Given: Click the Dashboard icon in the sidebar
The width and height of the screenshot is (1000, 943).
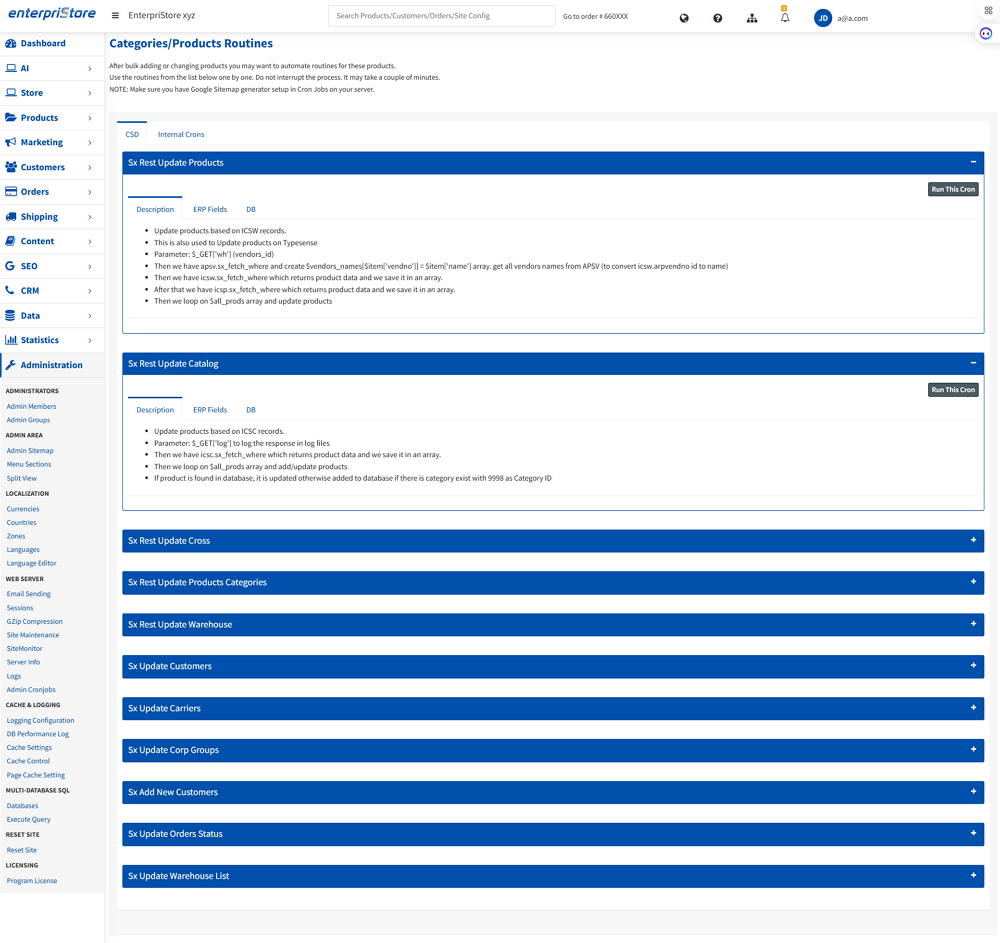Looking at the screenshot, I should pos(11,44).
